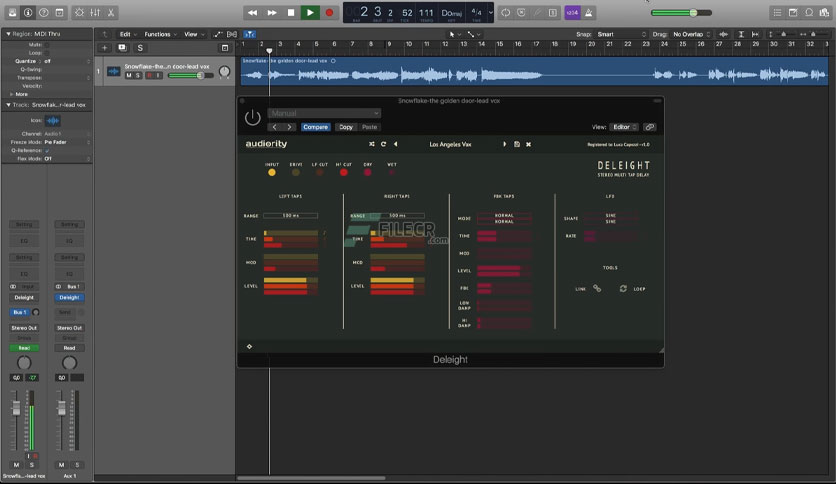The height and width of the screenshot is (484, 836).
Task: Collapse the Region: MIDI Thru disclosure triangle
Action: (x=8, y=34)
